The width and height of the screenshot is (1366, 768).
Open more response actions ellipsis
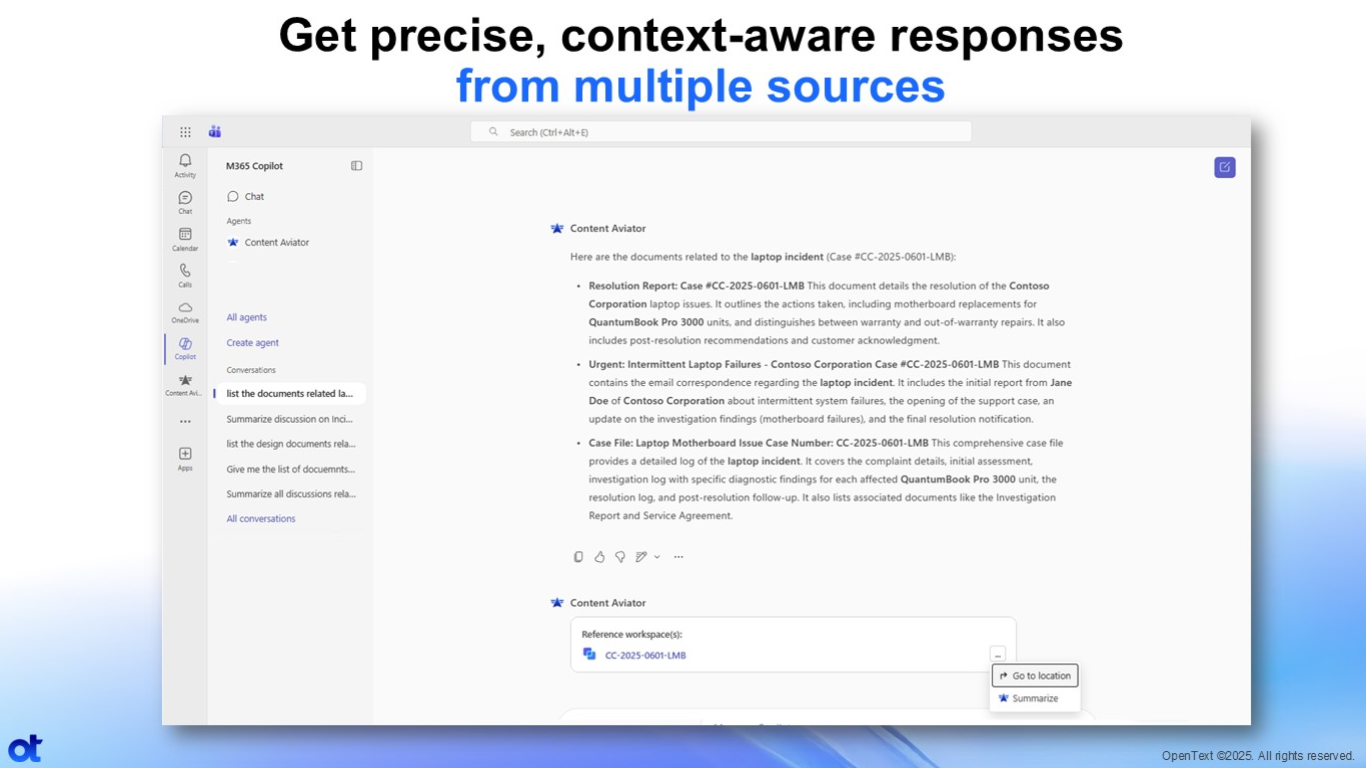point(678,557)
